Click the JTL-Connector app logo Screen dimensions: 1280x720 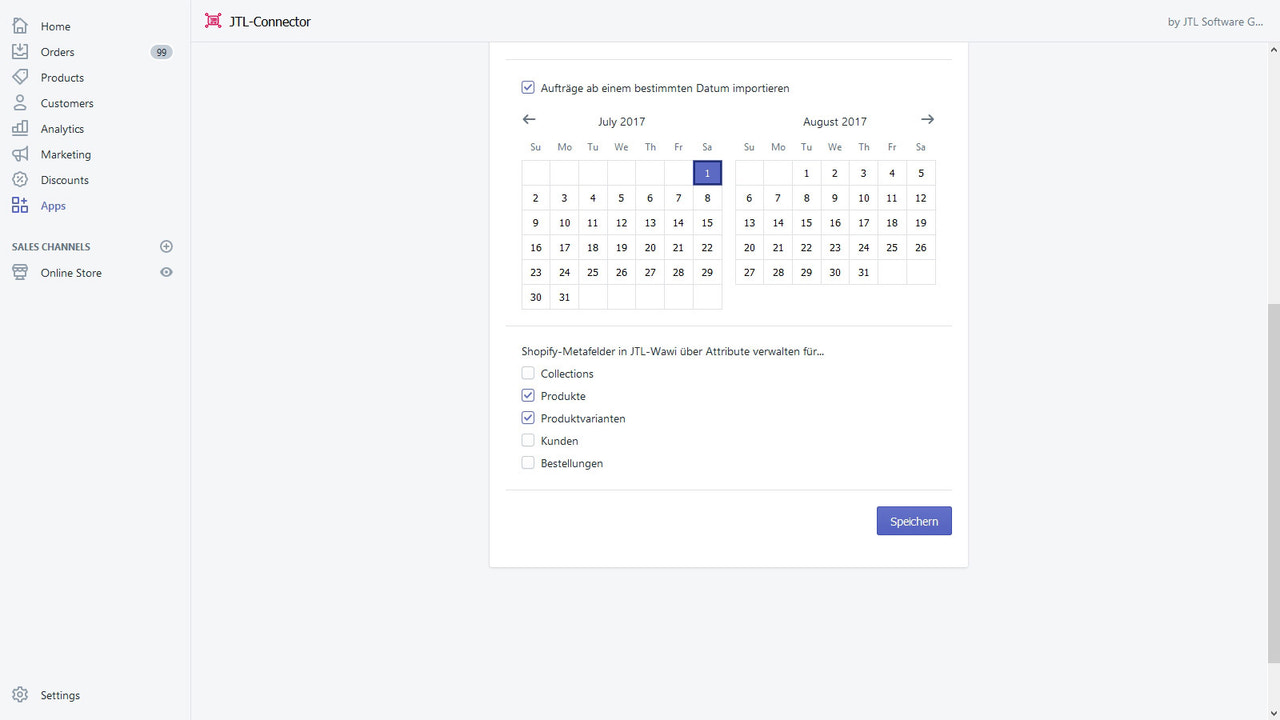click(212, 20)
